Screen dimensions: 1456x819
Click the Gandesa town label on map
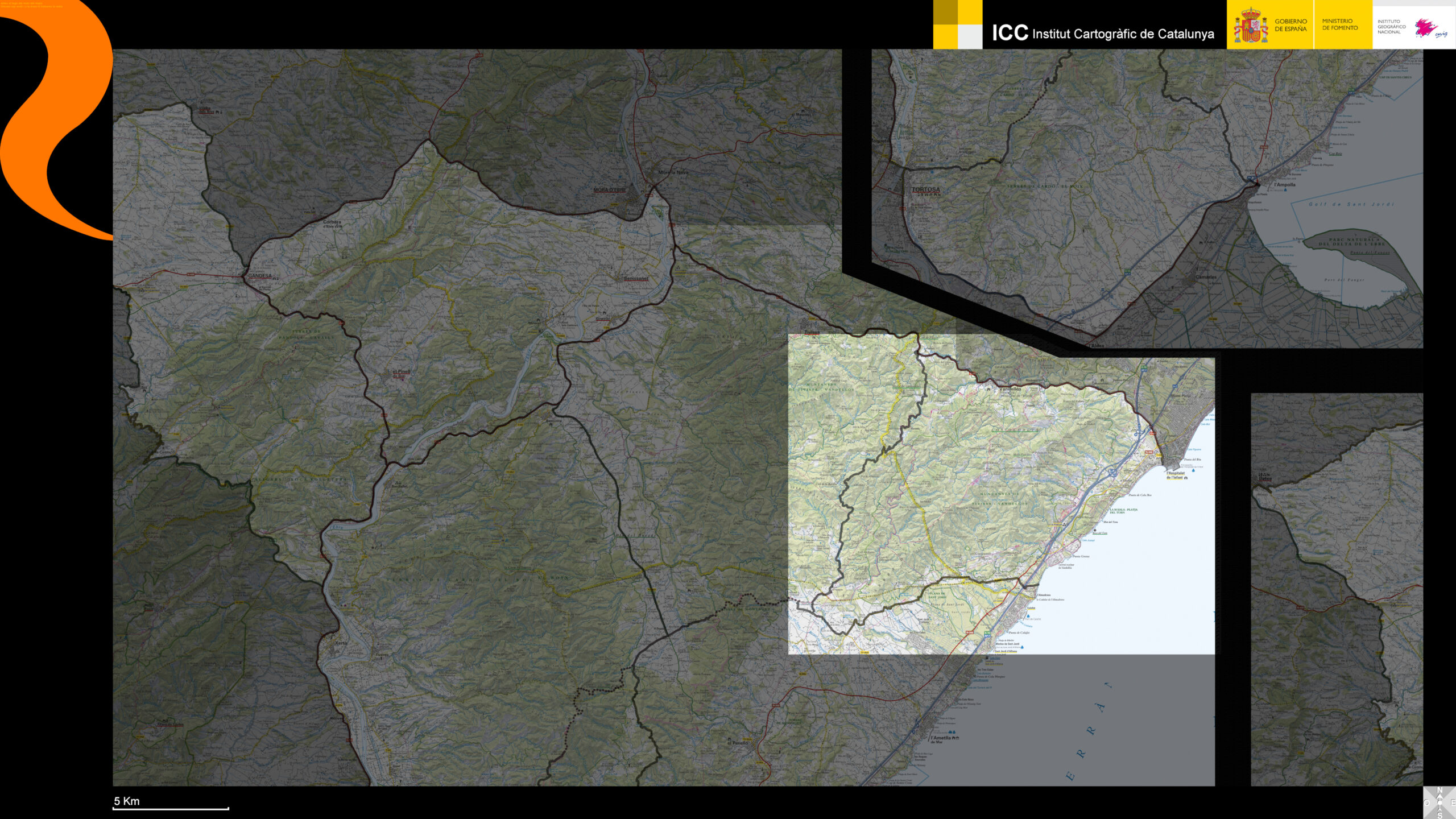pos(260,276)
